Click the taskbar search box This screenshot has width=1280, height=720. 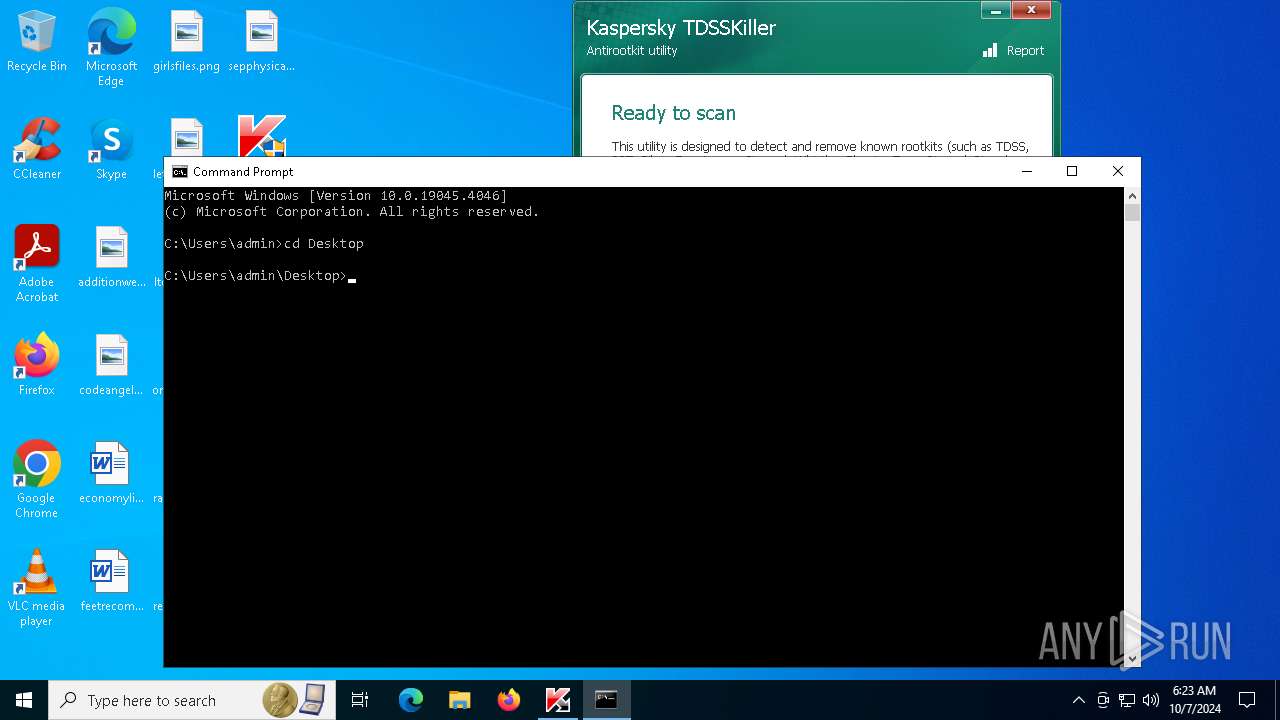pyautogui.click(x=193, y=700)
